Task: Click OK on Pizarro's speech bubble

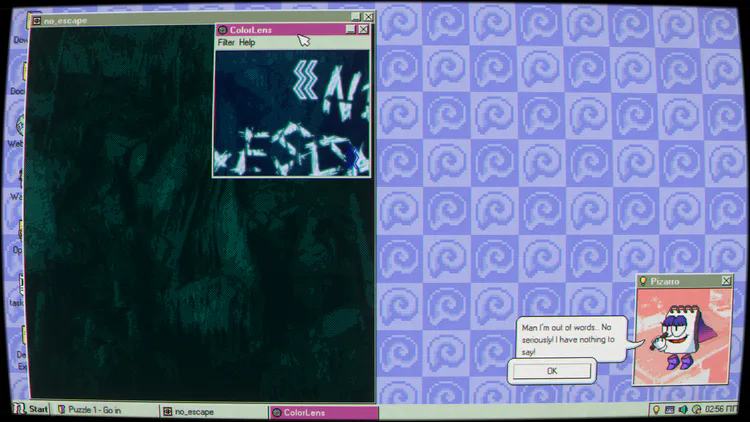Action: (552, 371)
